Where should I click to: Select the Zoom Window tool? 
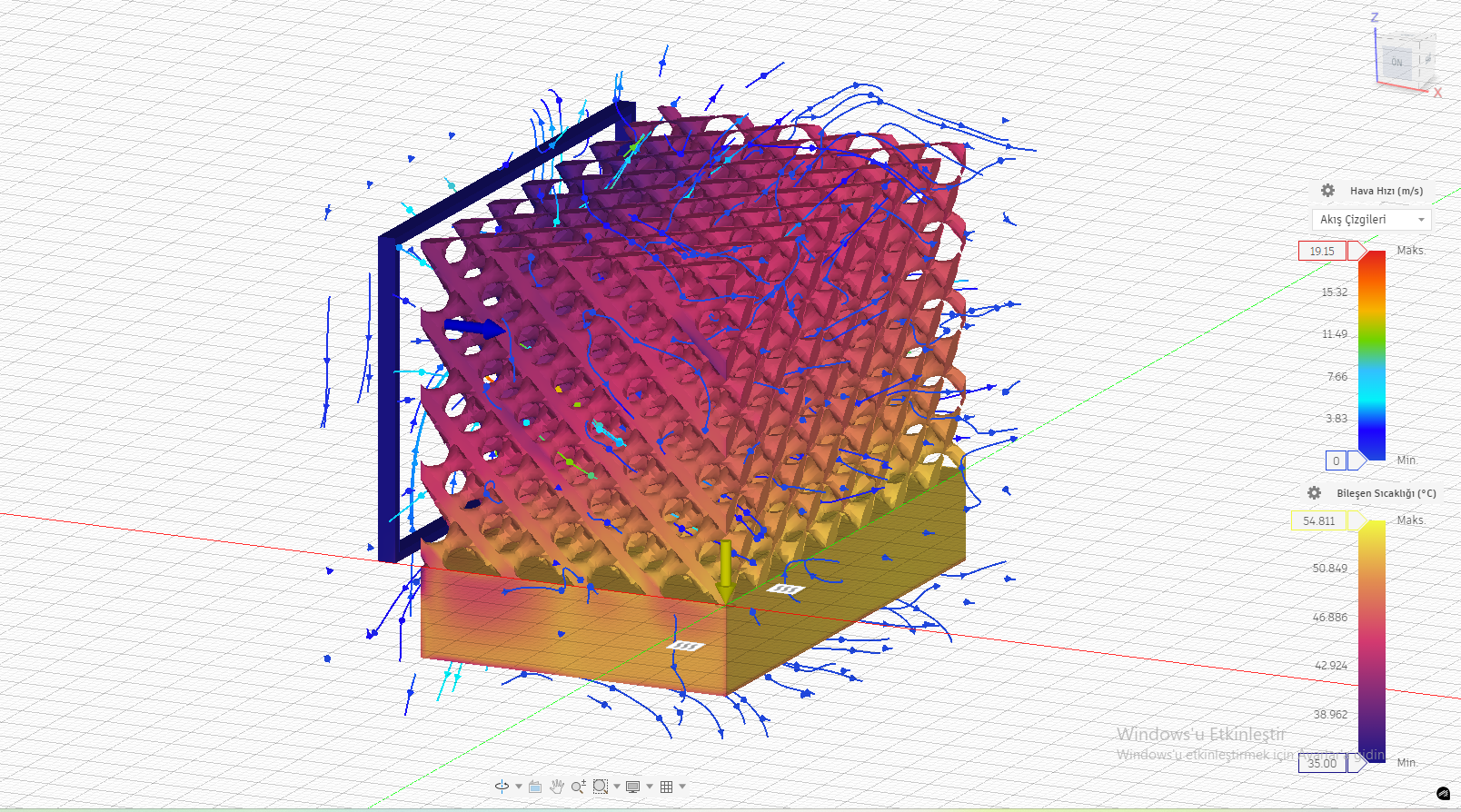click(x=600, y=787)
